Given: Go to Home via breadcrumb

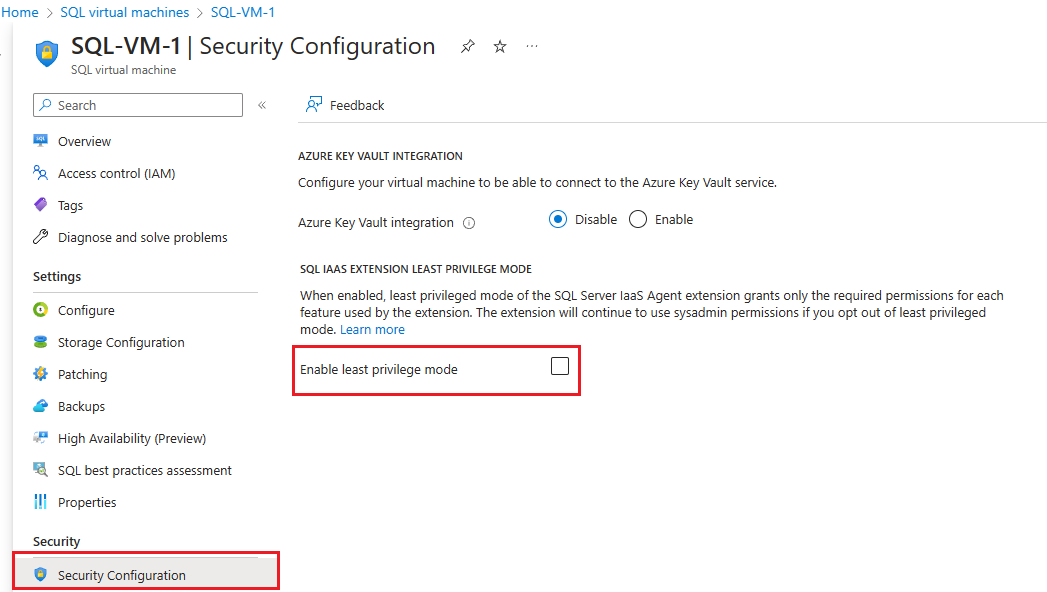Looking at the screenshot, I should 21,12.
